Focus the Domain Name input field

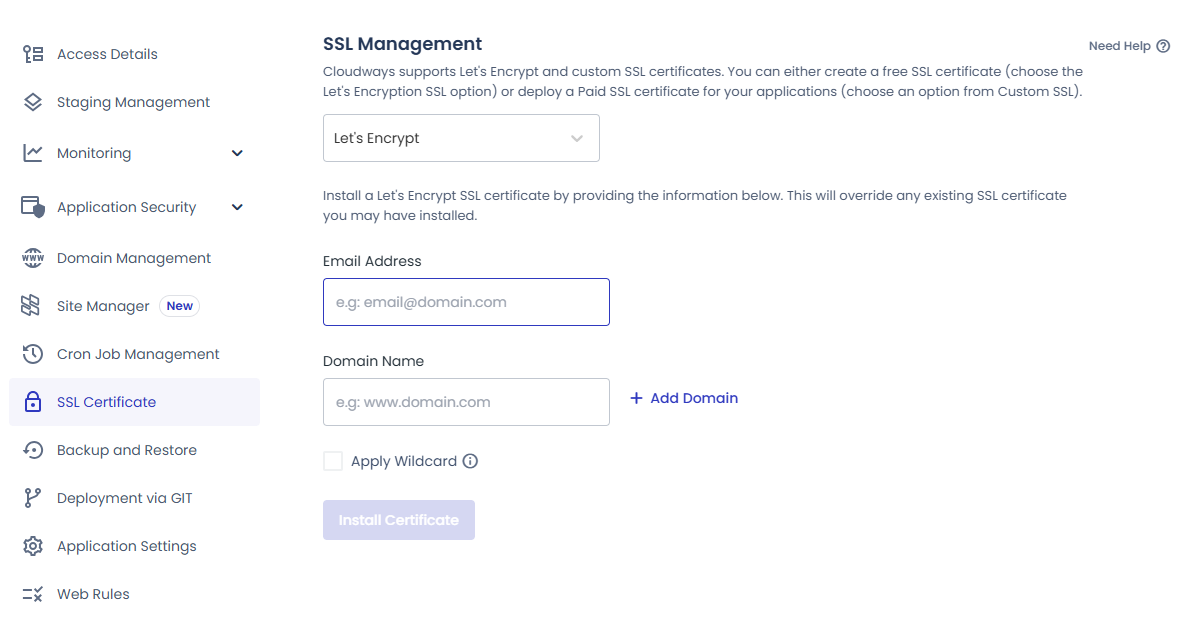tap(466, 402)
